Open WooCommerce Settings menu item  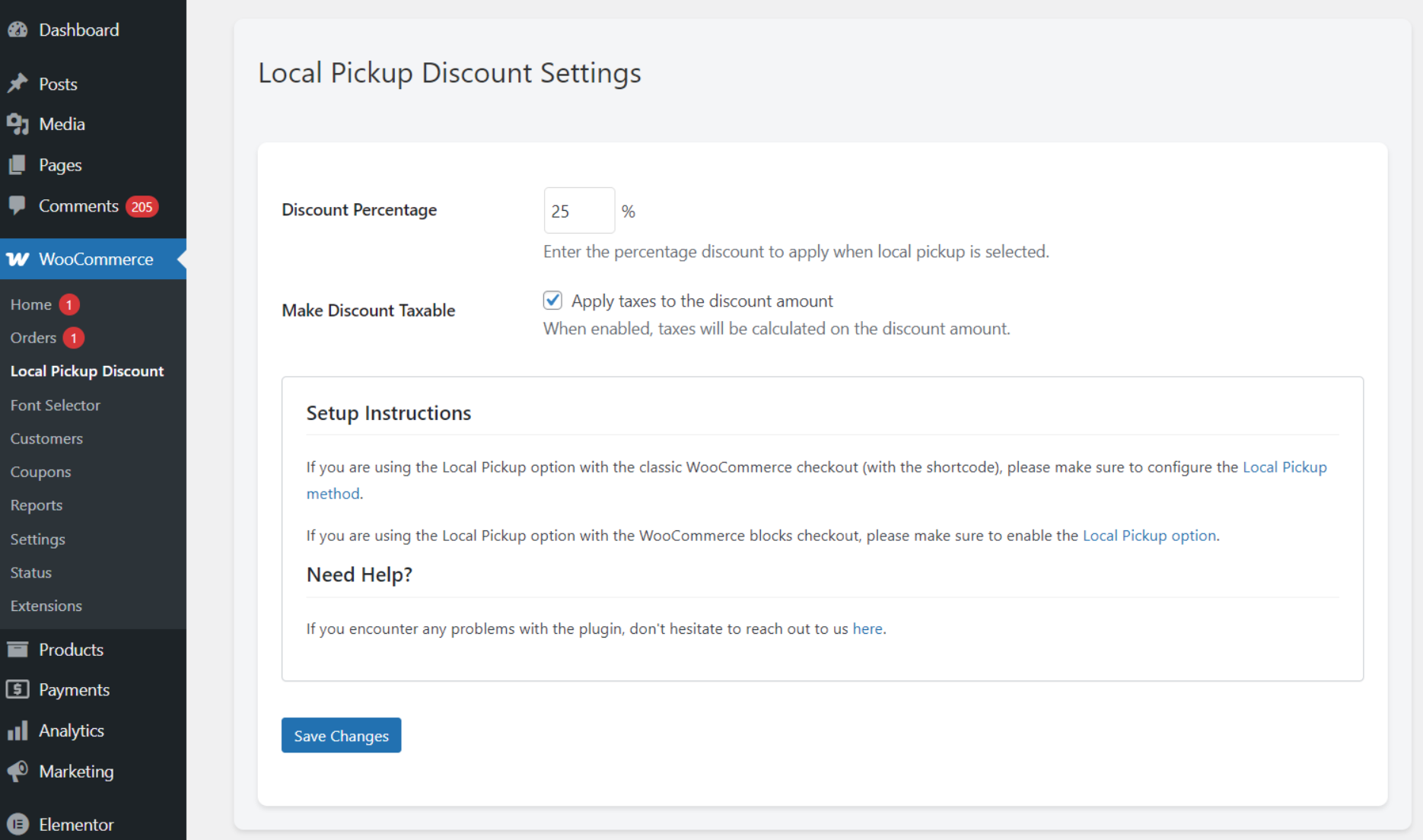click(37, 539)
